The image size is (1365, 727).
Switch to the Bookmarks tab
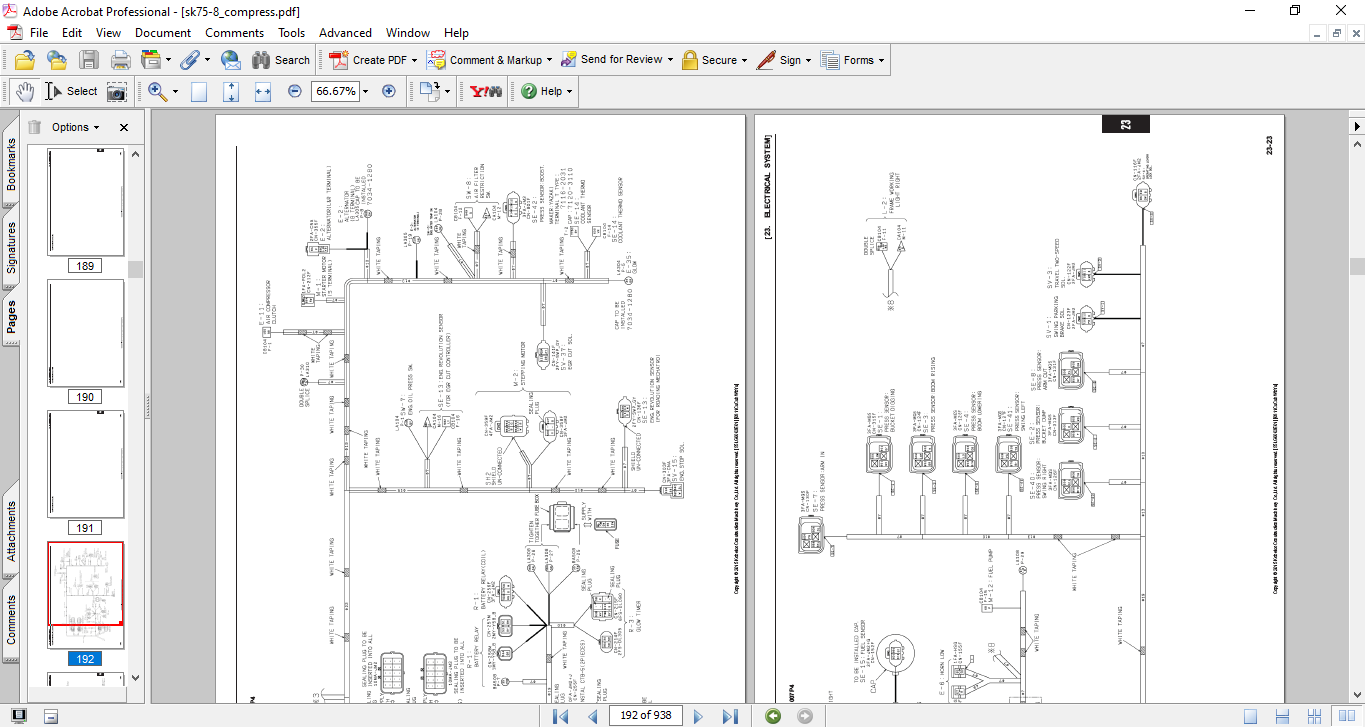pos(11,165)
